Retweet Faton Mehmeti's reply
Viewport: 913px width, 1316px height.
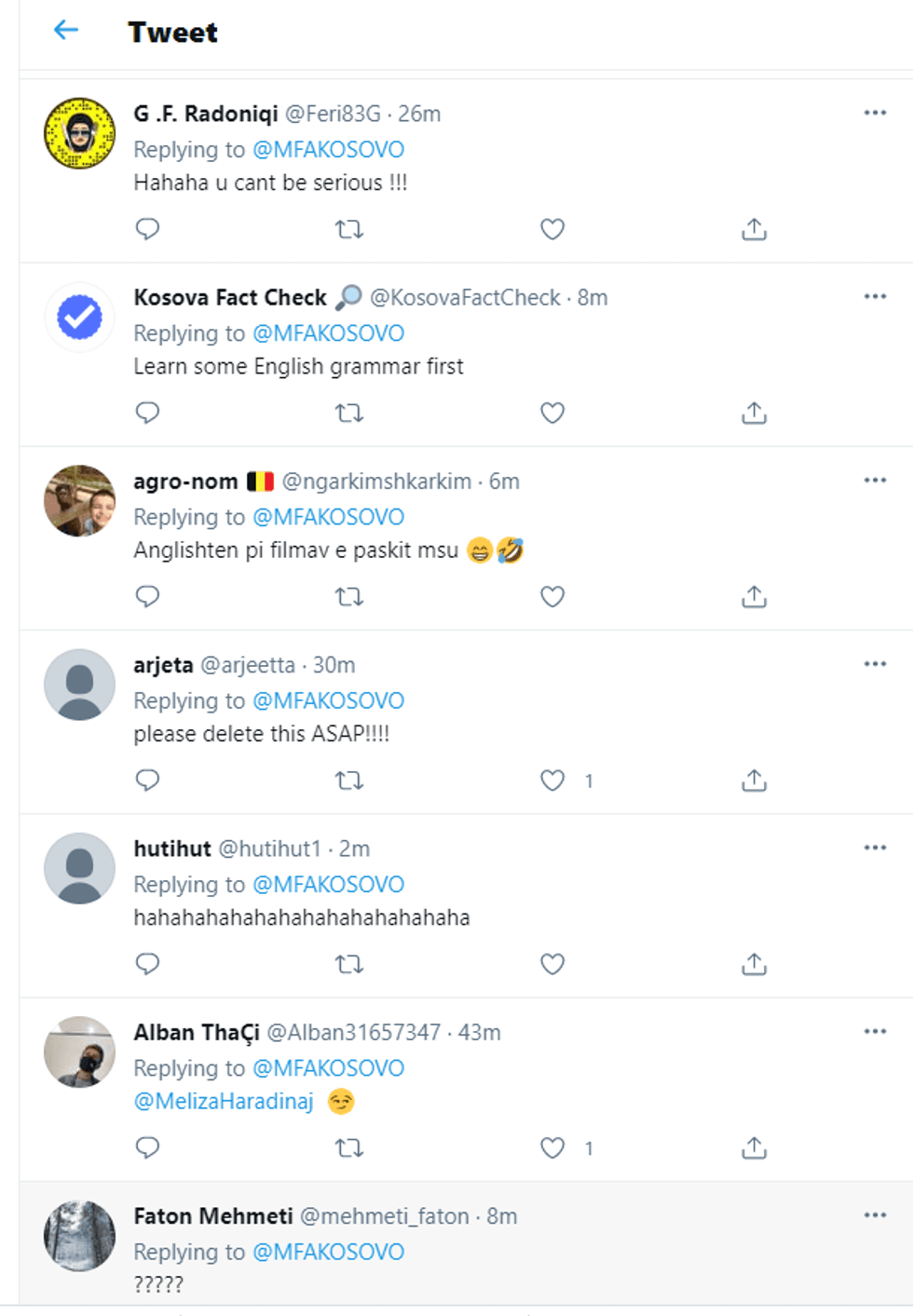click(x=348, y=1311)
